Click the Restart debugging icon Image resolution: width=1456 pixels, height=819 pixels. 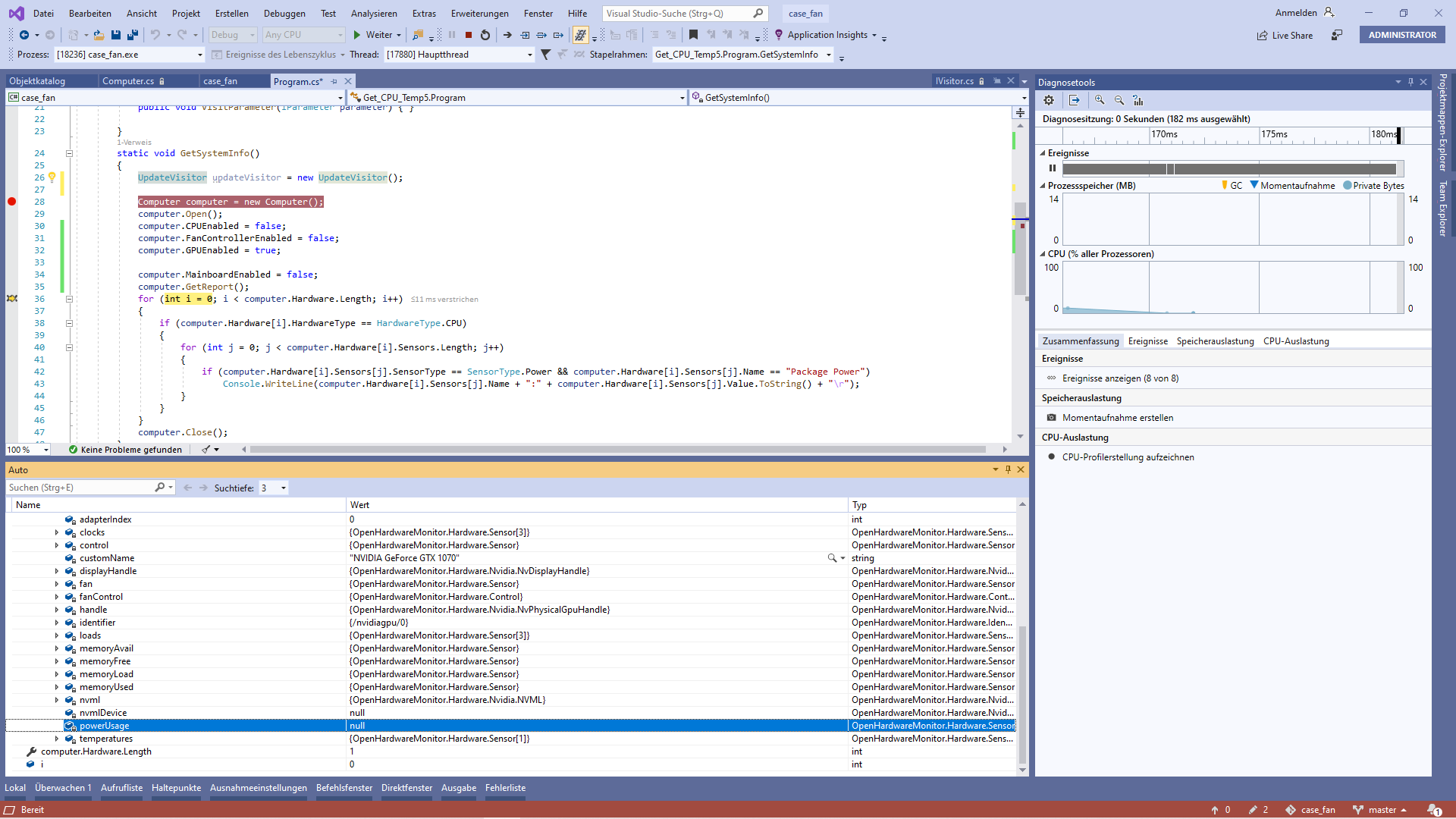click(x=486, y=35)
